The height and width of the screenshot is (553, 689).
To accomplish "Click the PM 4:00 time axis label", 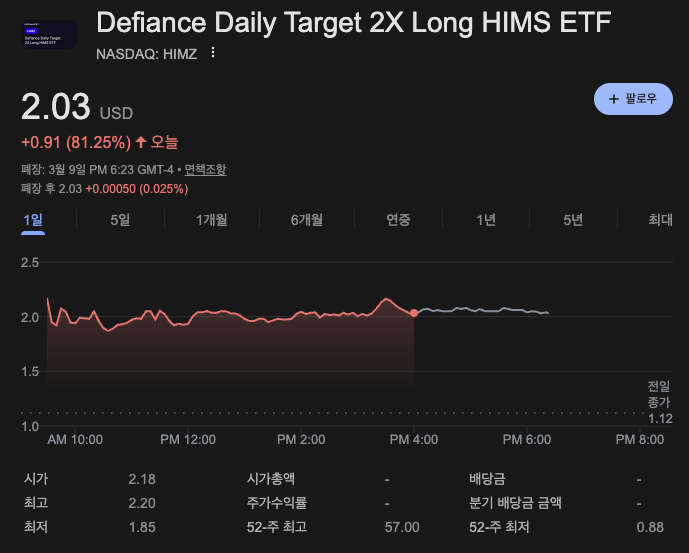I will coord(413,439).
